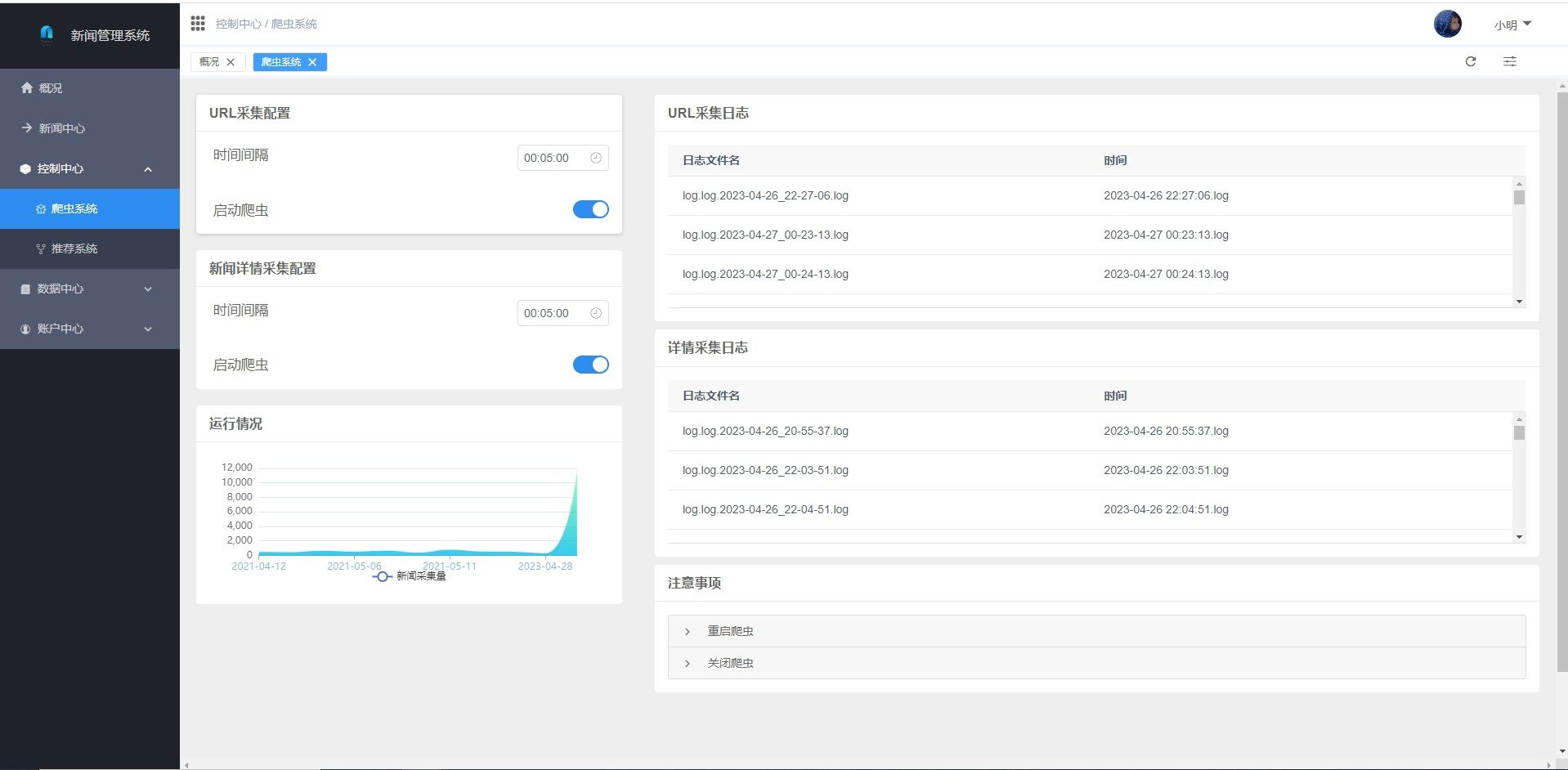
Task: Click the user avatar picture
Action: (x=1447, y=24)
